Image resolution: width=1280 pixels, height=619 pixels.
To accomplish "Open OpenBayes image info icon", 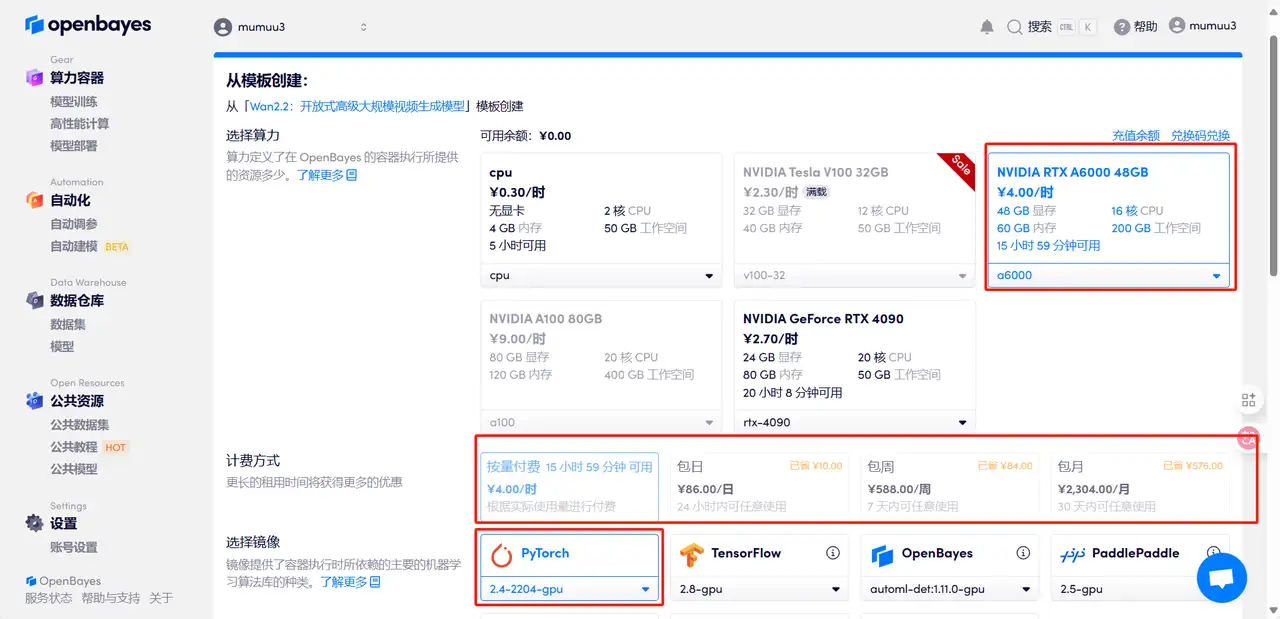I will tap(1023, 553).
